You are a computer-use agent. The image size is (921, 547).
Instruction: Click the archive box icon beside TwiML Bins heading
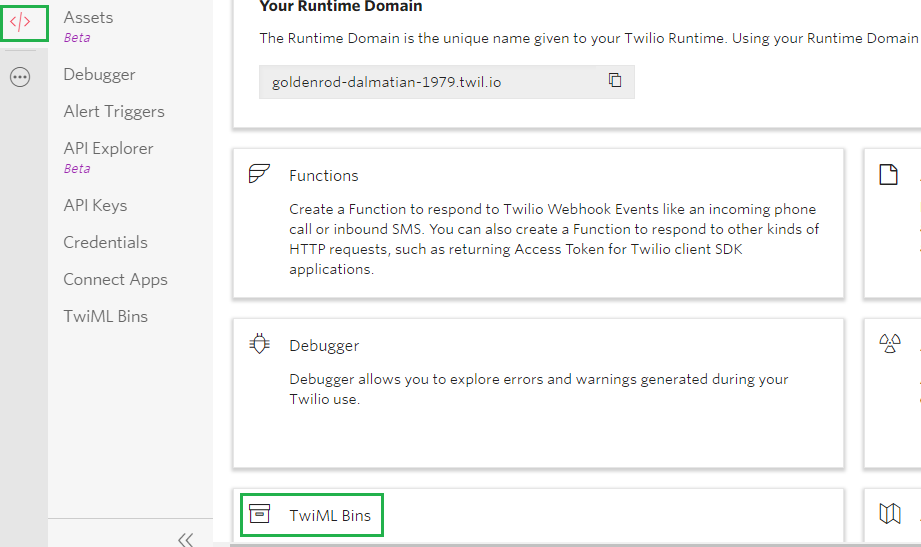(259, 515)
